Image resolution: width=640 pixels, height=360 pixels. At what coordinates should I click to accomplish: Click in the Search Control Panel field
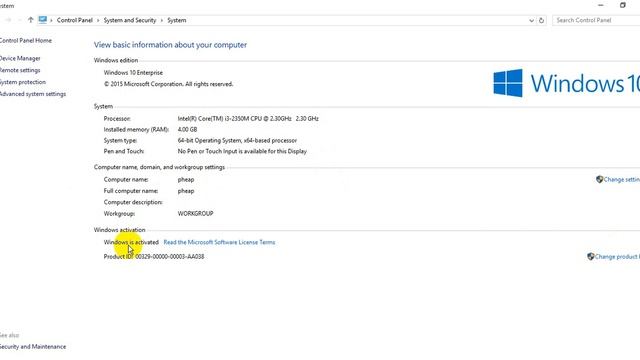597,20
